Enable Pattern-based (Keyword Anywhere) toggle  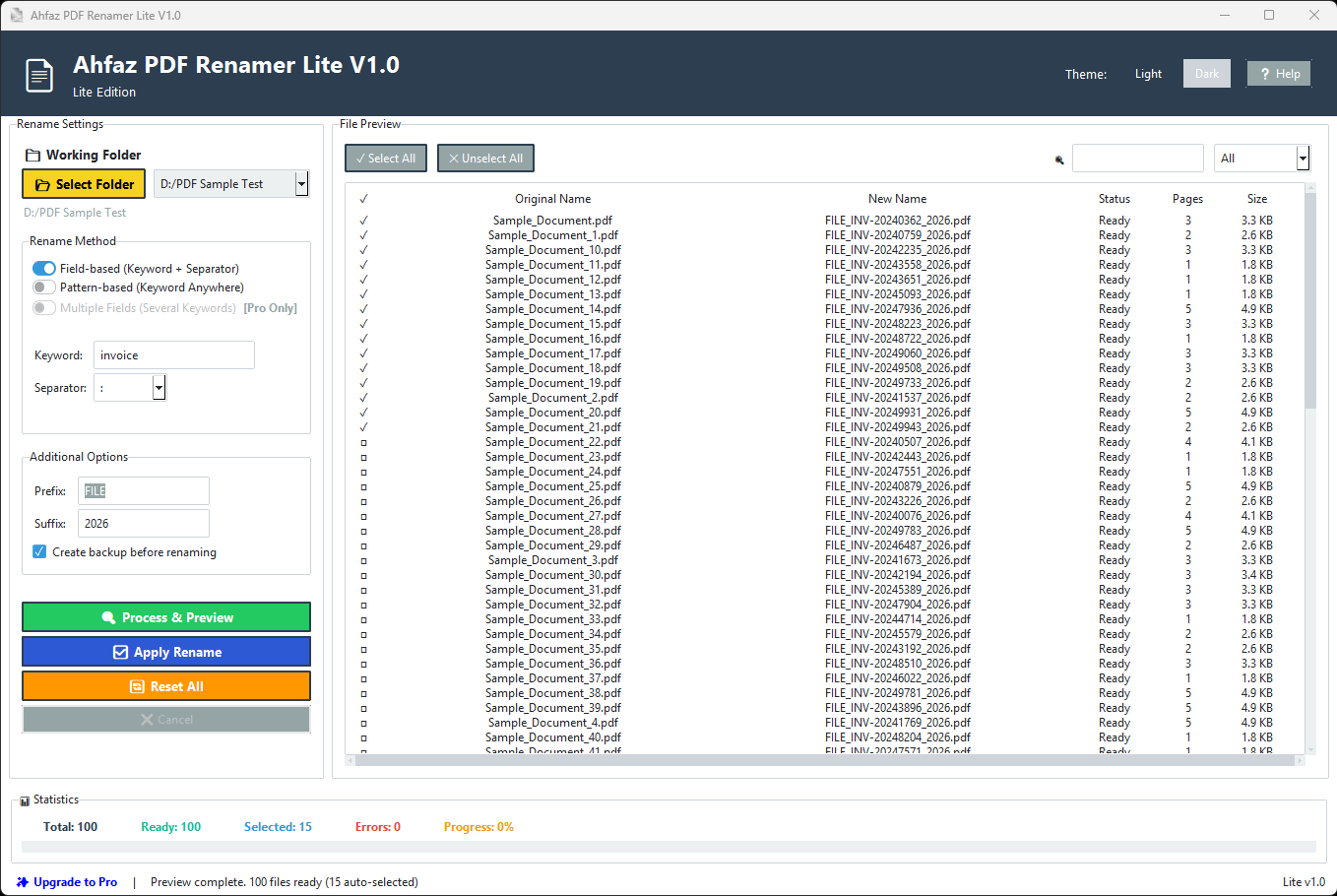(44, 288)
